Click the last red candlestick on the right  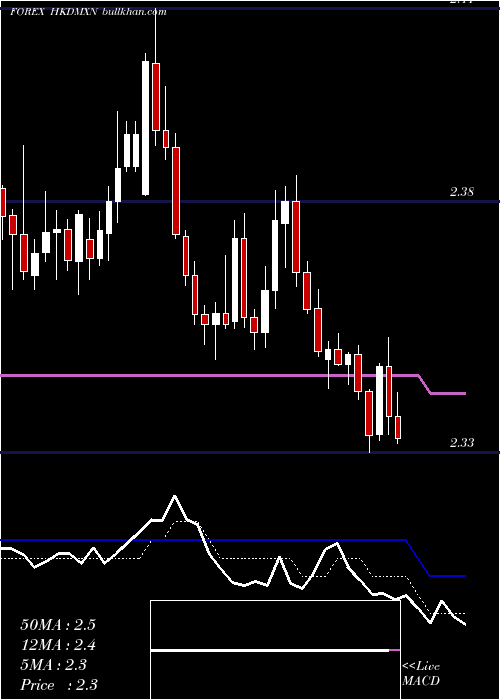point(398,428)
